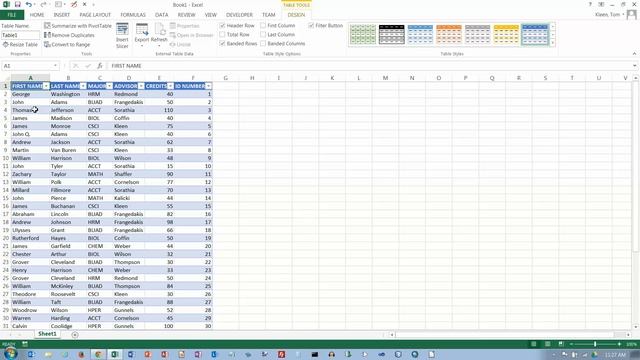Apply the orange table style
This screenshot has width=640, height=360.
tap(449, 34)
